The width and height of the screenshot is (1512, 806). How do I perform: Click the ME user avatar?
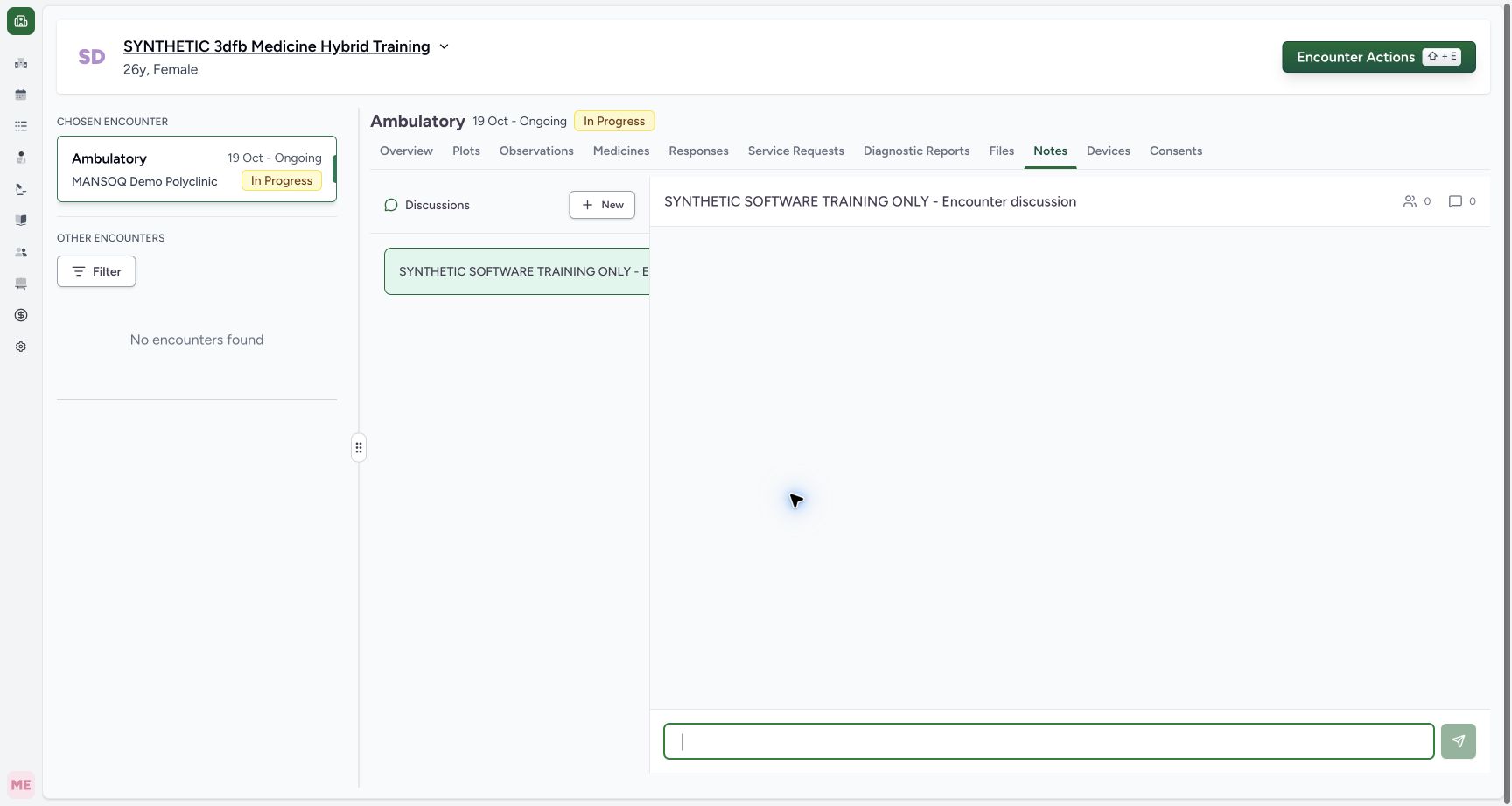pos(21,785)
